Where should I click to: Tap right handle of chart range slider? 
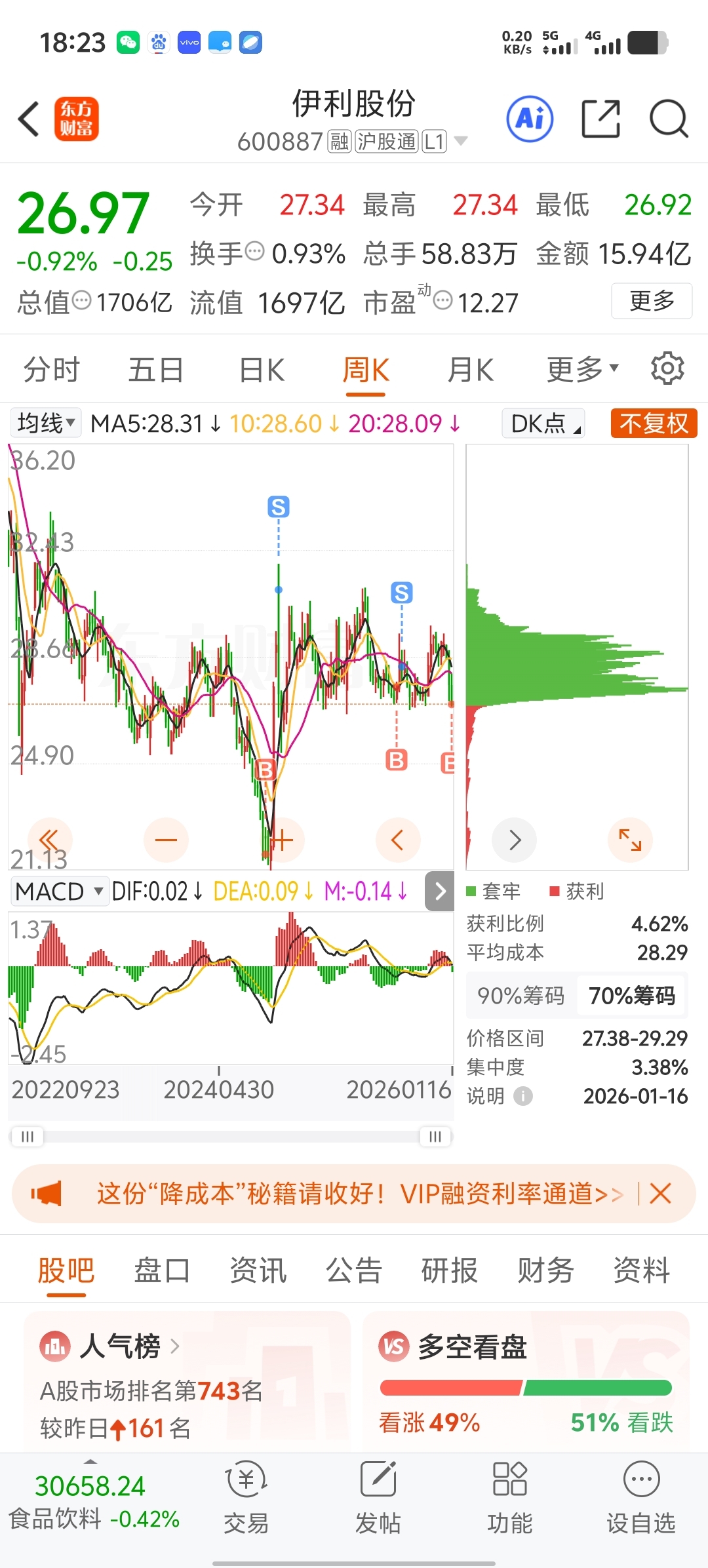tap(435, 1136)
